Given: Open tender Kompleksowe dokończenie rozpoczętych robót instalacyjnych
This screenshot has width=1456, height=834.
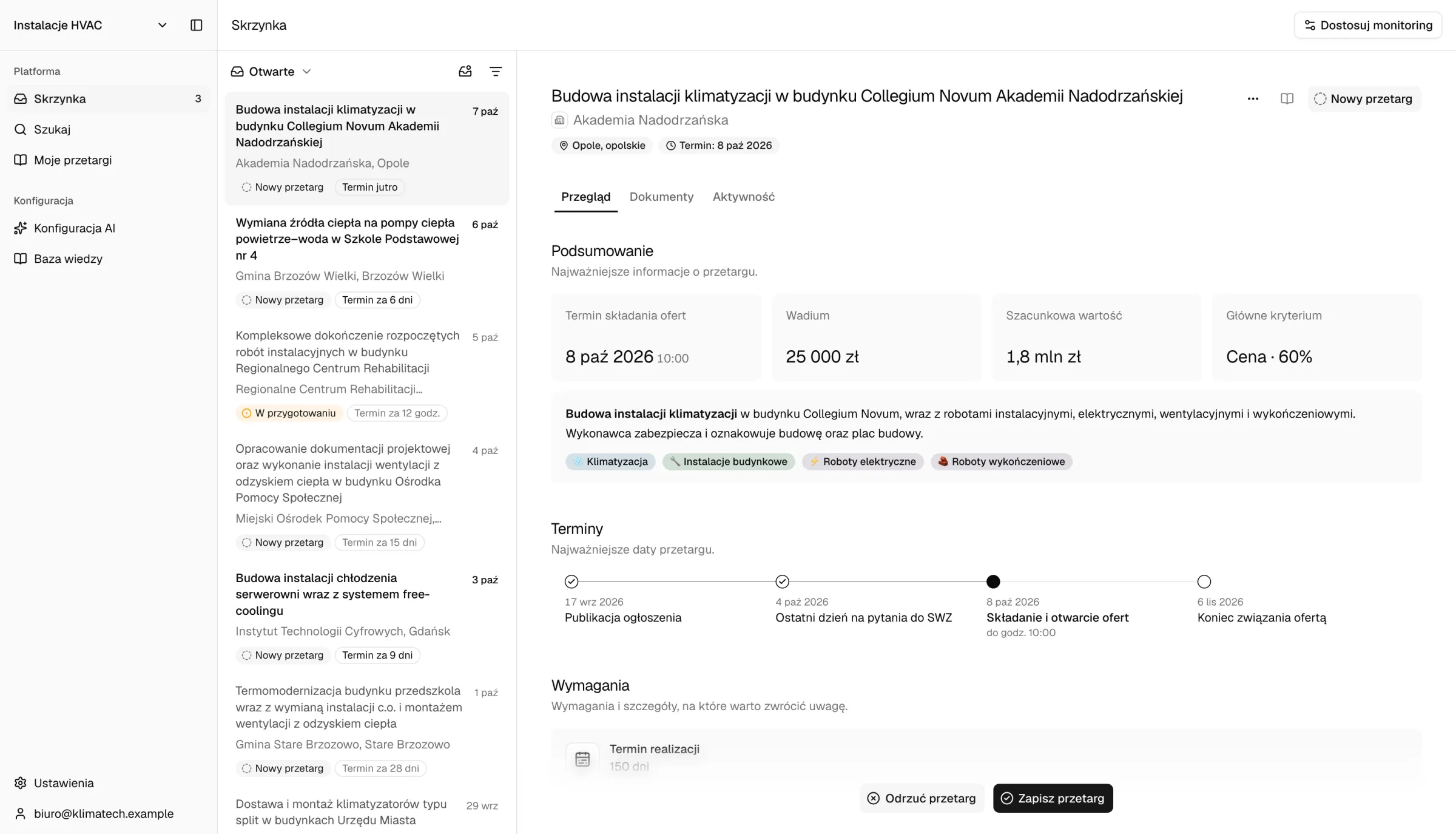Looking at the screenshot, I should pyautogui.click(x=366, y=375).
